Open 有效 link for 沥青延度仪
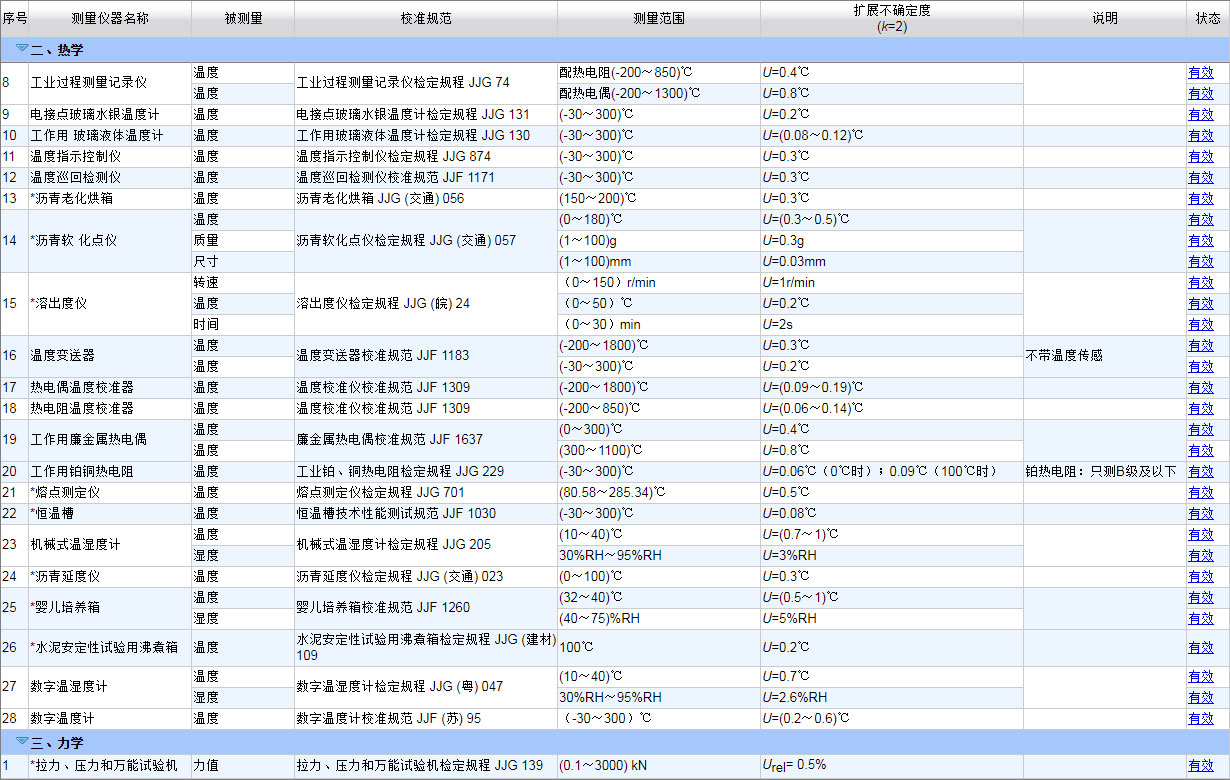1230x780 pixels. click(1200, 576)
